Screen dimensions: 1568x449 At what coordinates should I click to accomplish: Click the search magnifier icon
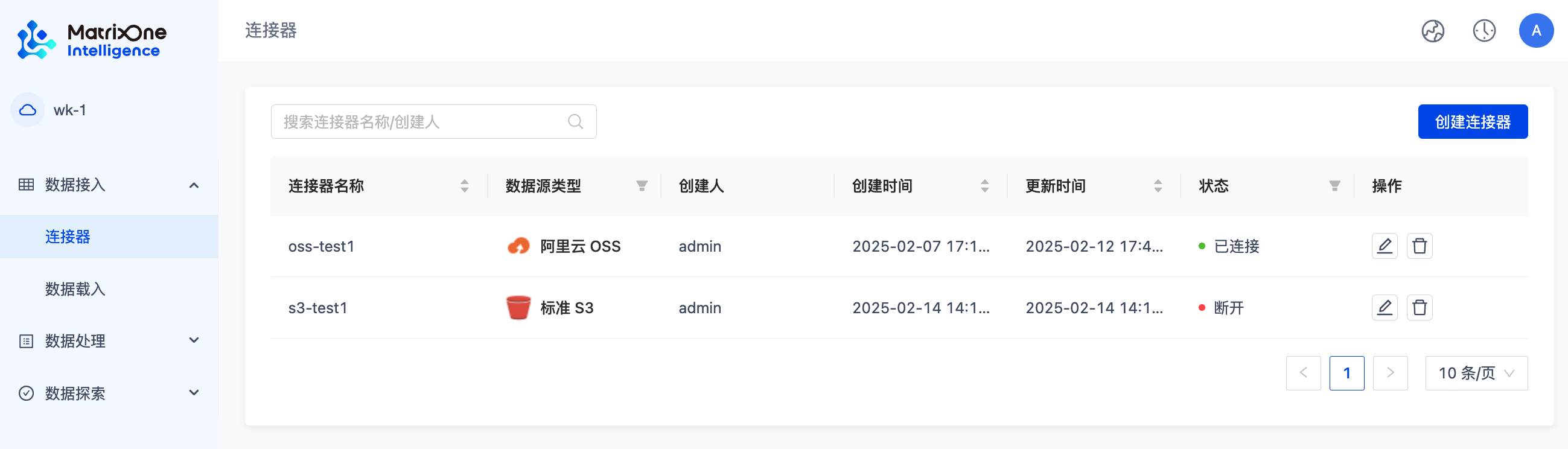pyautogui.click(x=575, y=122)
